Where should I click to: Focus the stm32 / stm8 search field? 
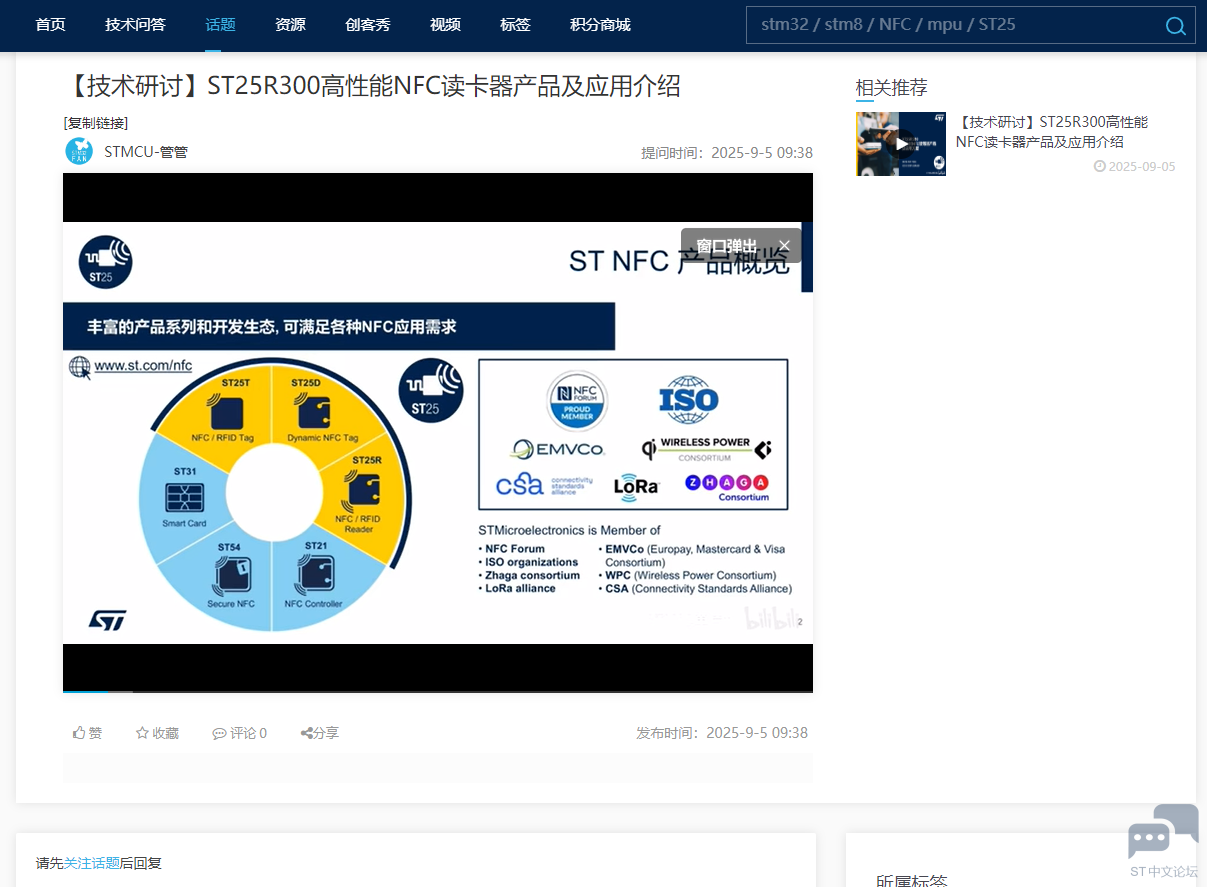(955, 25)
